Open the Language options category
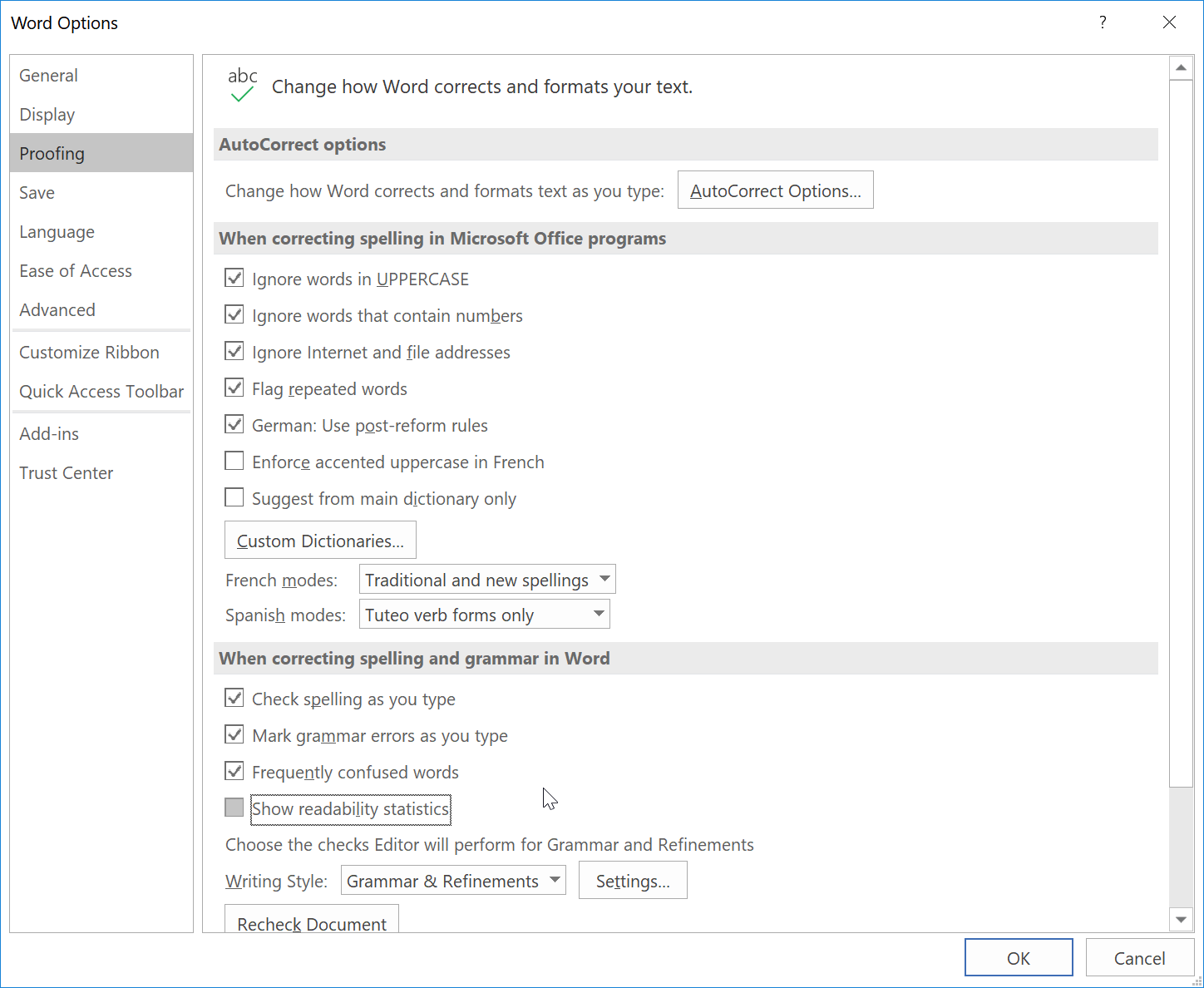This screenshot has width=1204, height=988. coord(101,231)
